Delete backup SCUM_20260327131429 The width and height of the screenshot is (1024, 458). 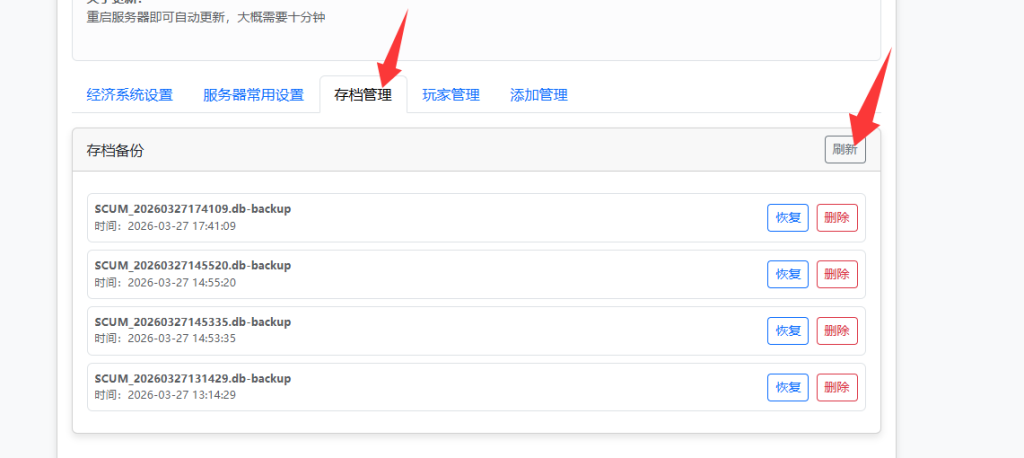(x=837, y=387)
